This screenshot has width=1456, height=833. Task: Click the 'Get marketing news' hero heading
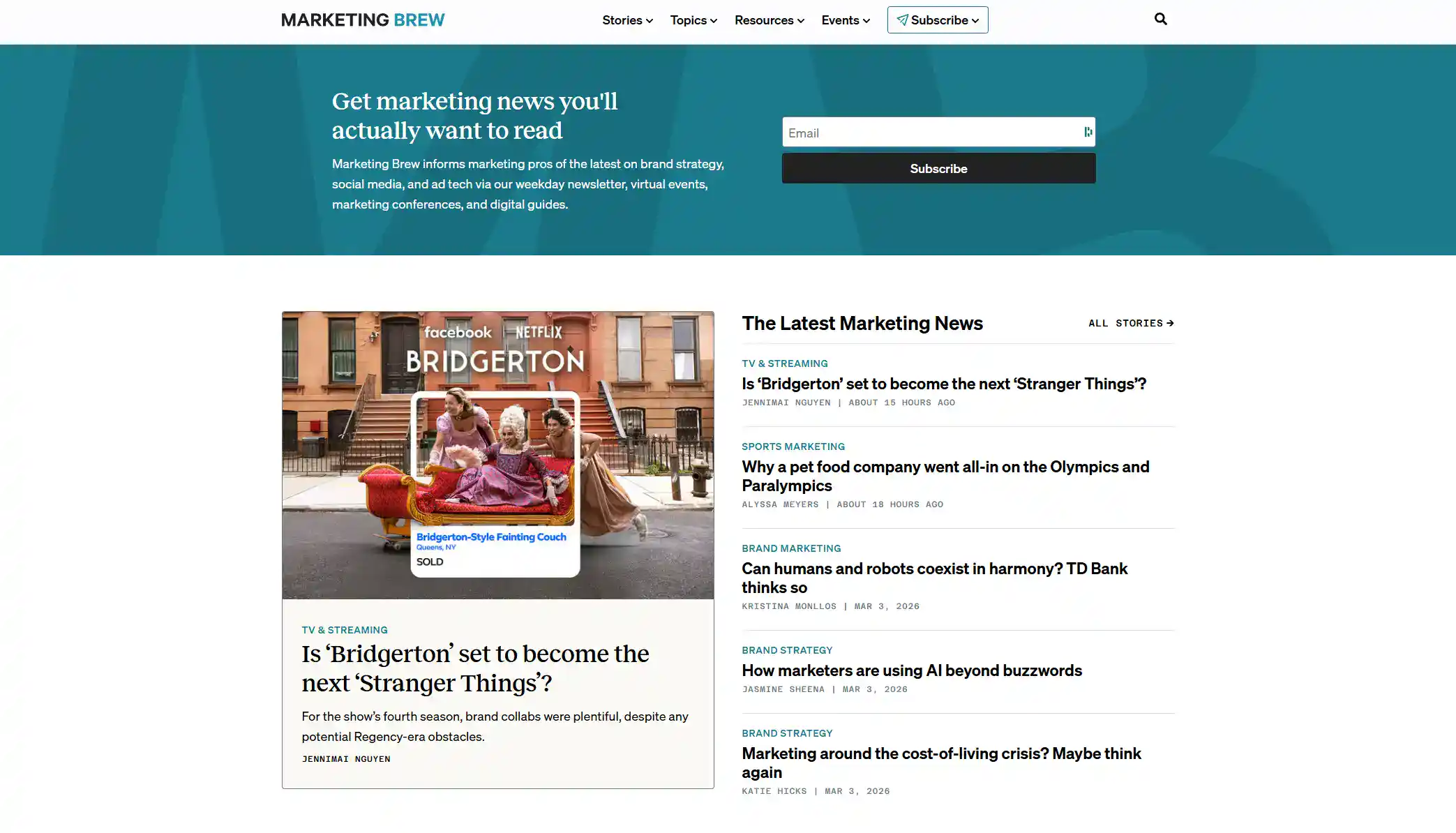[474, 116]
